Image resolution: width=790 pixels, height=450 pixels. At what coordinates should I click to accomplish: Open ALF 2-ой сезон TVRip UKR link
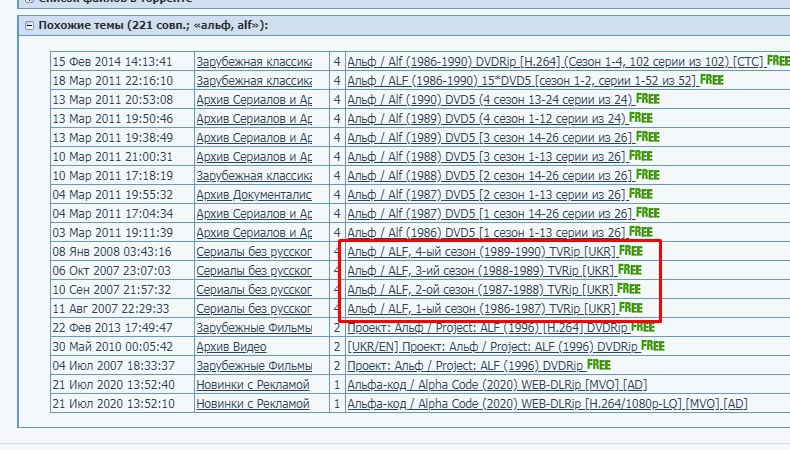481,290
